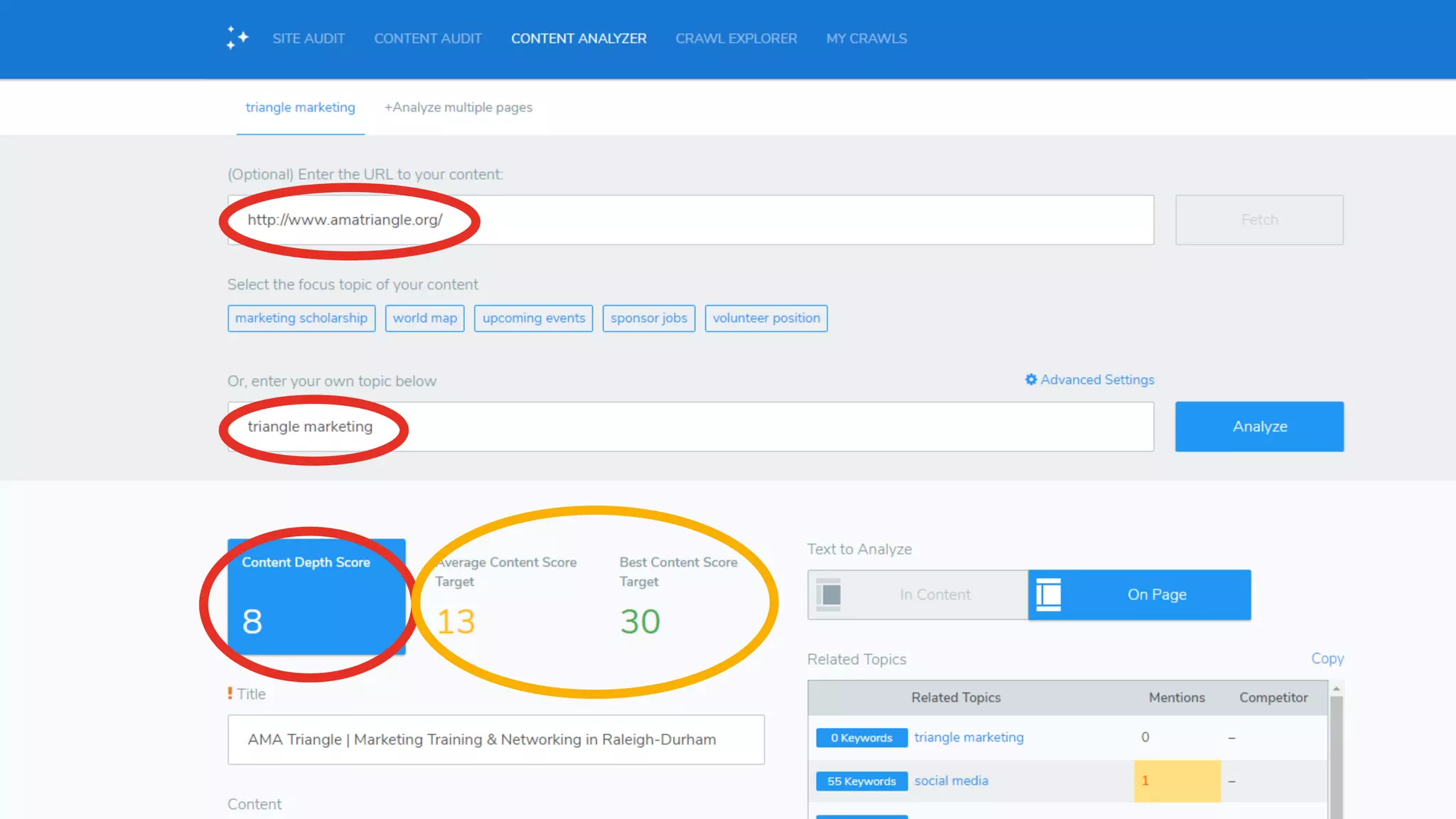Image resolution: width=1456 pixels, height=819 pixels.
Task: Switch text analysis to In Content
Action: (934, 594)
